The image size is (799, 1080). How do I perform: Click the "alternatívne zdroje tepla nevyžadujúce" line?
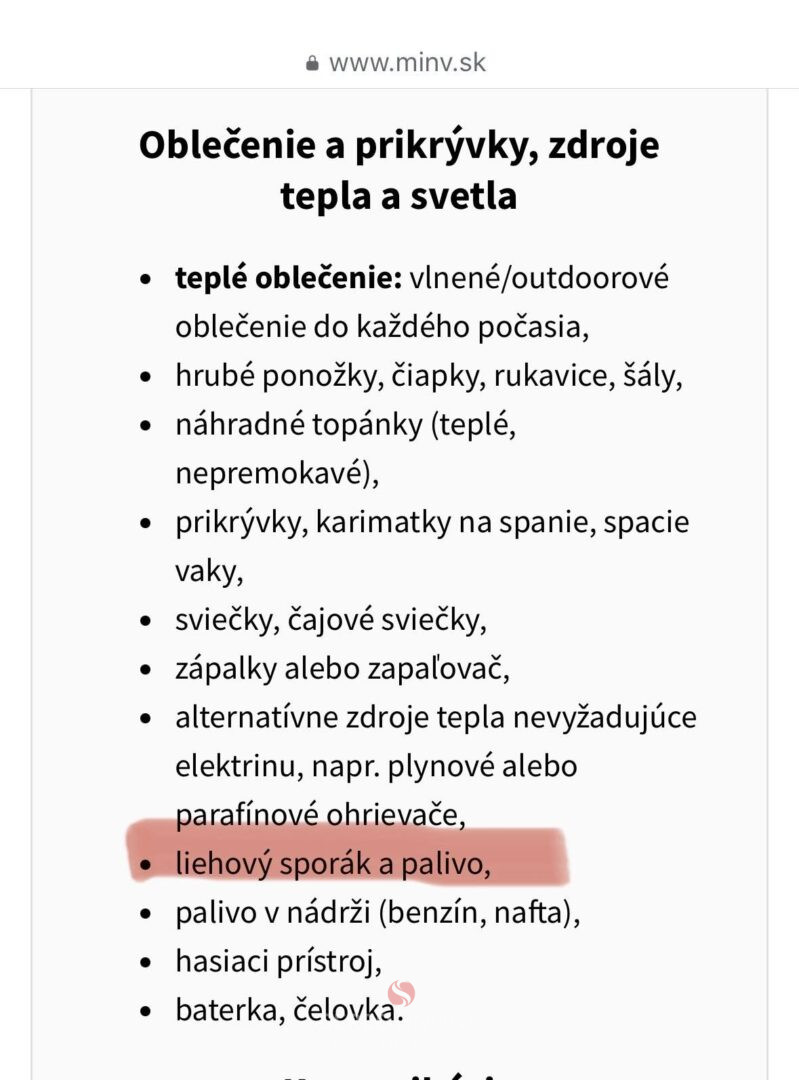(x=435, y=718)
